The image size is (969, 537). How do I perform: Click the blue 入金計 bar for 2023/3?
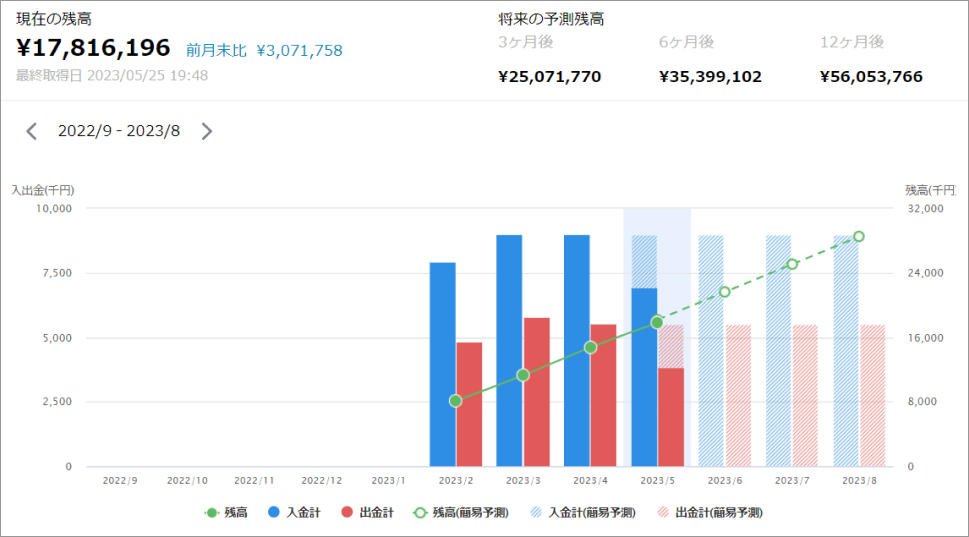coord(509,350)
